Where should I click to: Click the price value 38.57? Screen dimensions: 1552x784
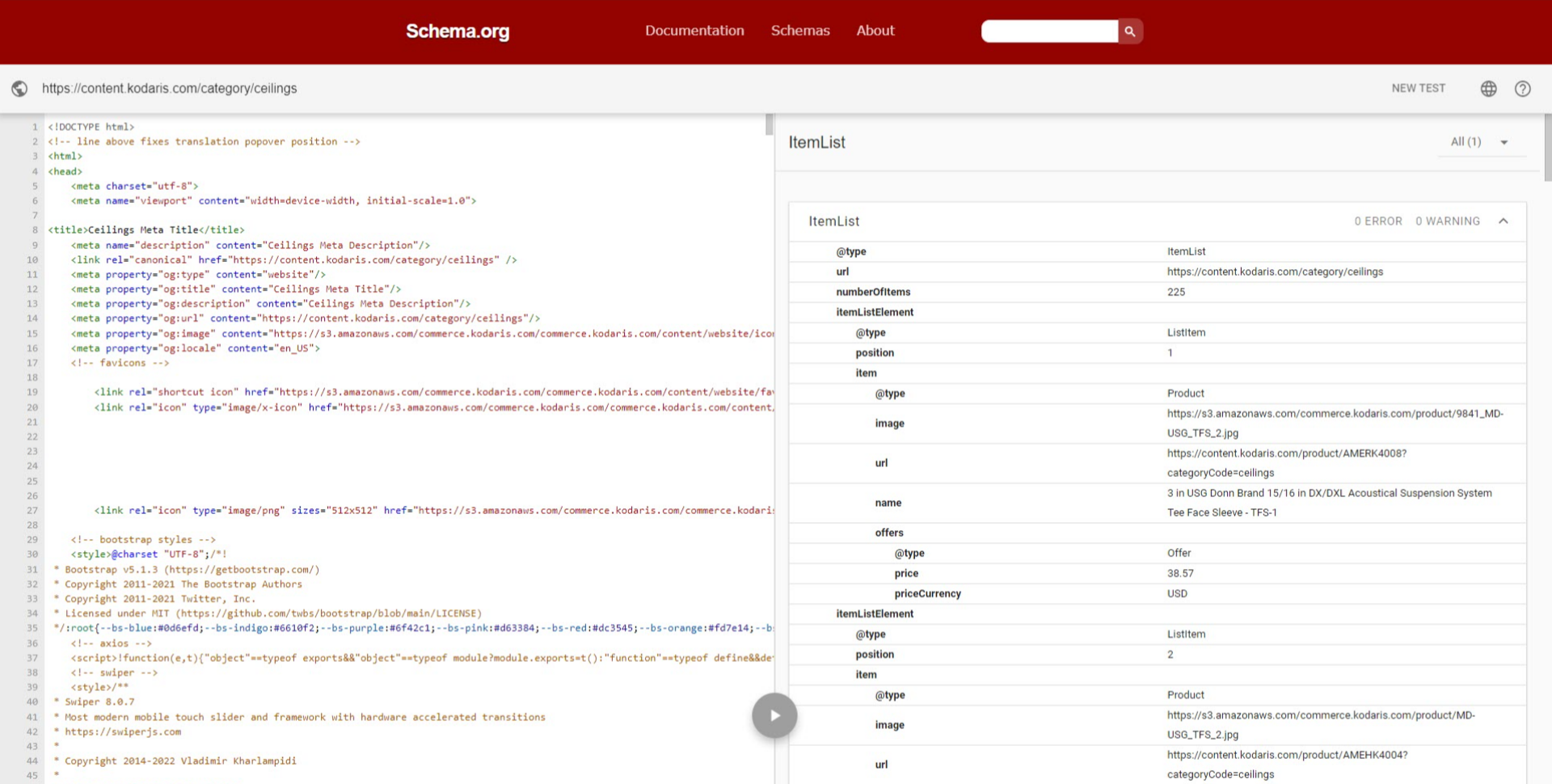click(x=1180, y=573)
